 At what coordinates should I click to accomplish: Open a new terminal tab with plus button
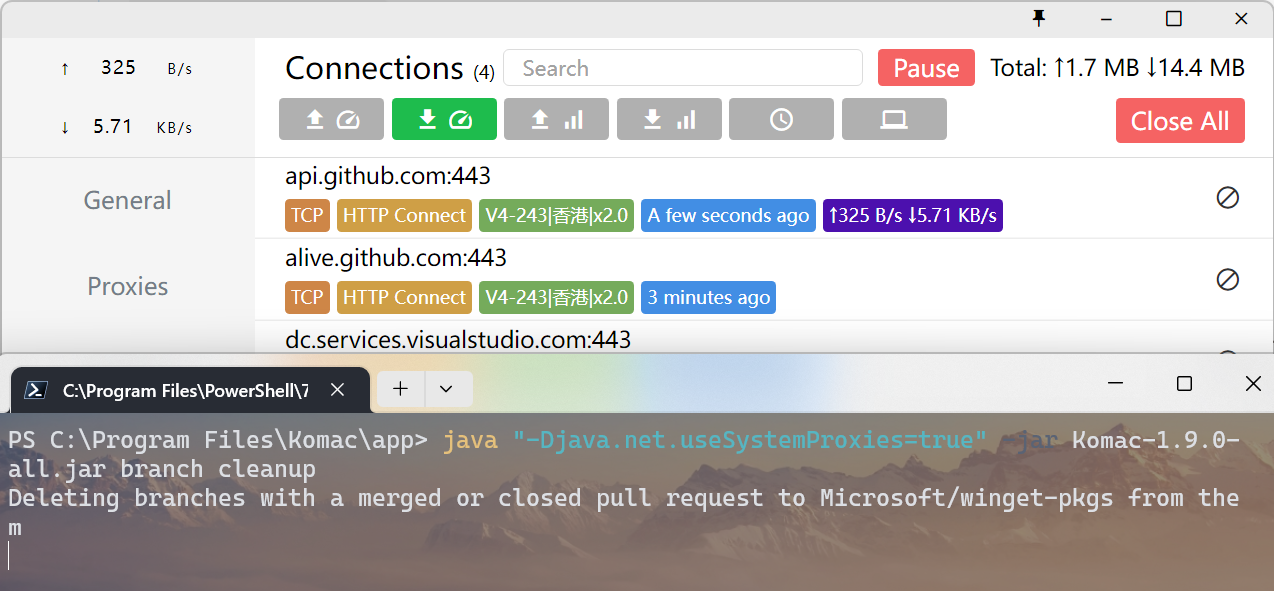pos(399,389)
